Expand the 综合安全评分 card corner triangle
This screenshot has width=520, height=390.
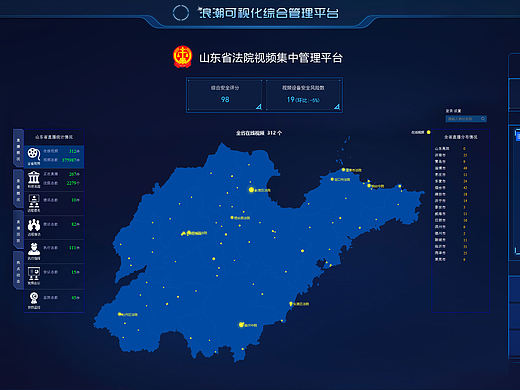[259, 107]
